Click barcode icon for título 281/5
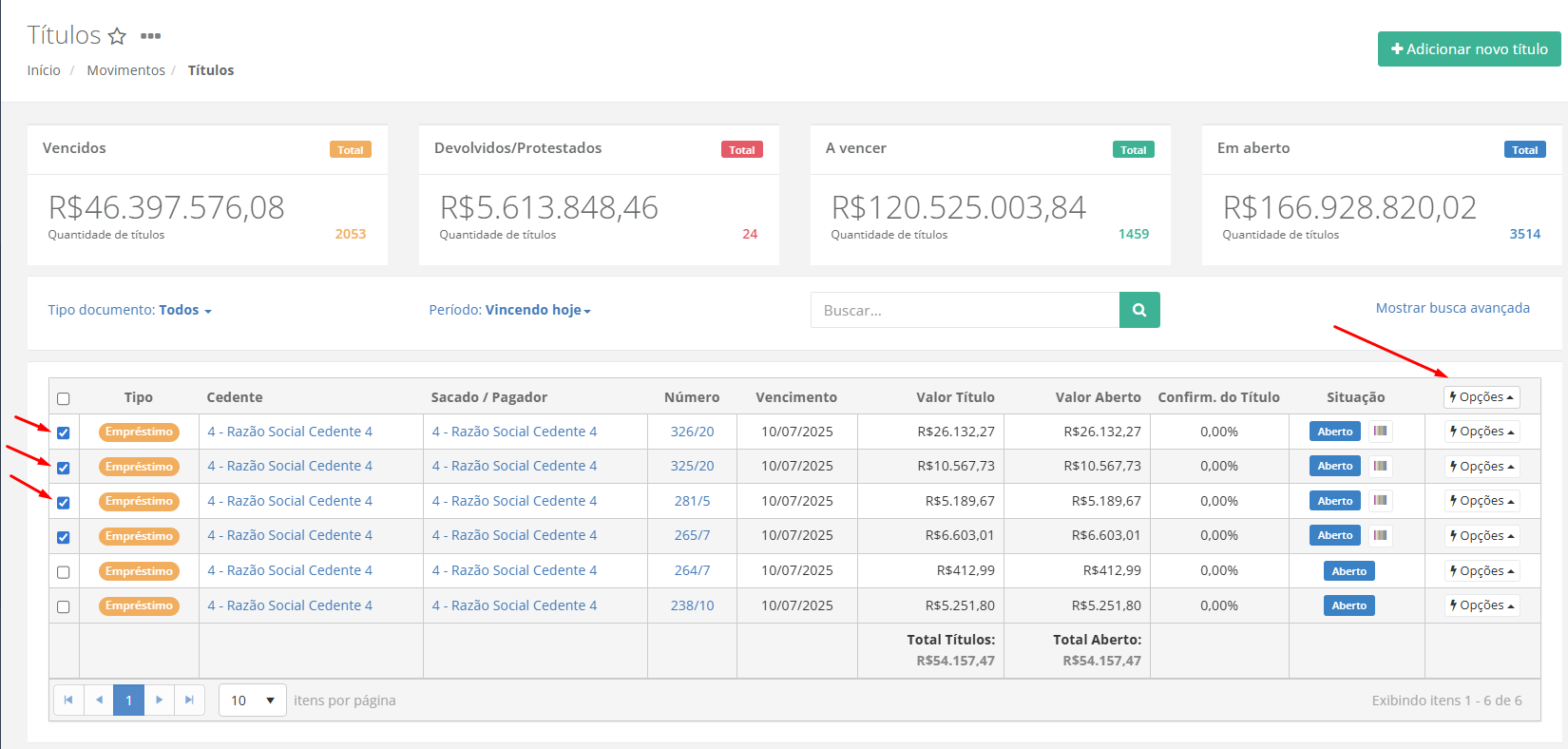Image resolution: width=1568 pixels, height=749 pixels. pyautogui.click(x=1380, y=501)
